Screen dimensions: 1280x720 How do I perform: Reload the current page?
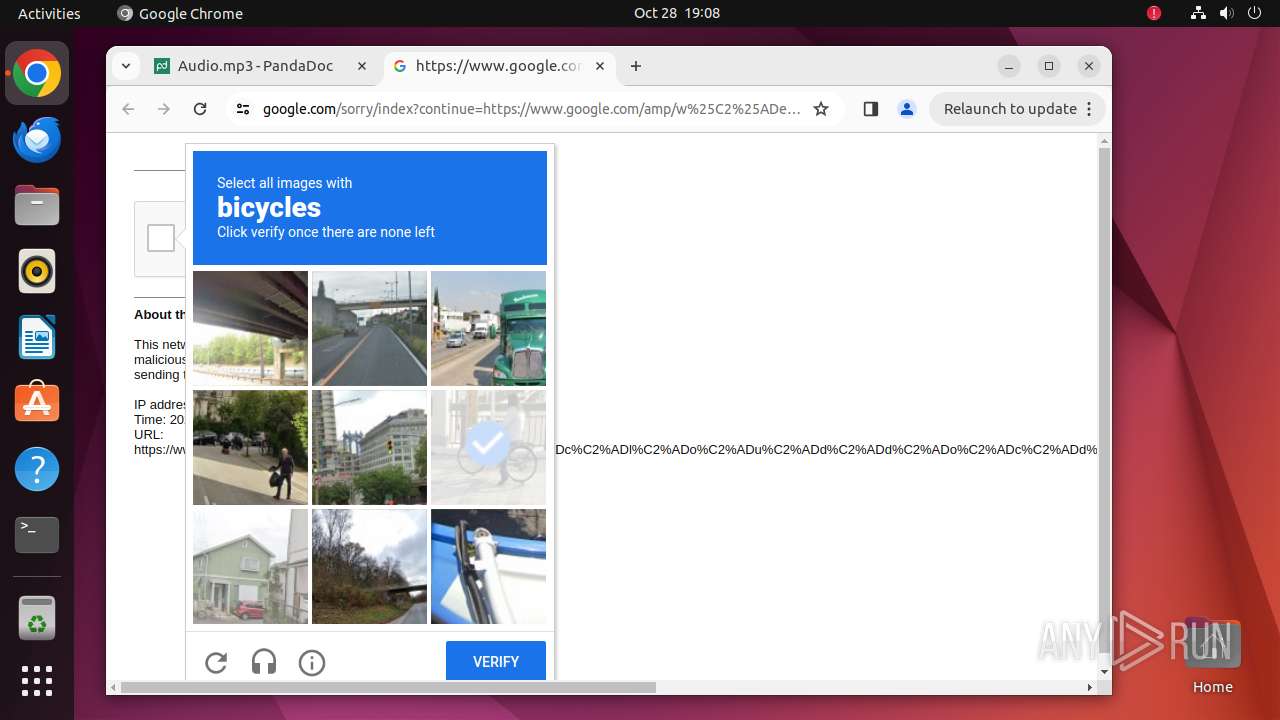(200, 109)
